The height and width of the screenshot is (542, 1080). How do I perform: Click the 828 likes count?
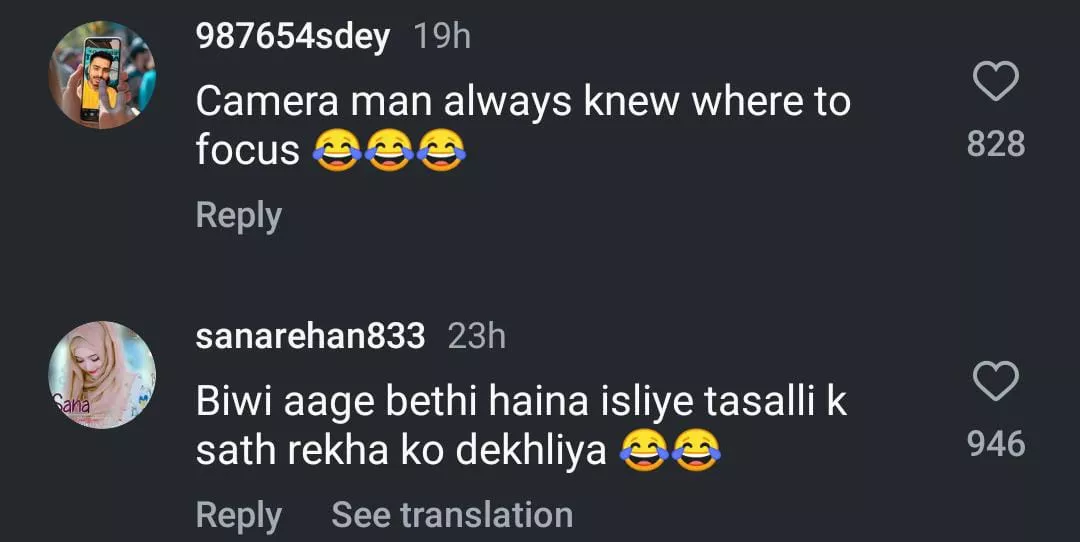tap(996, 144)
